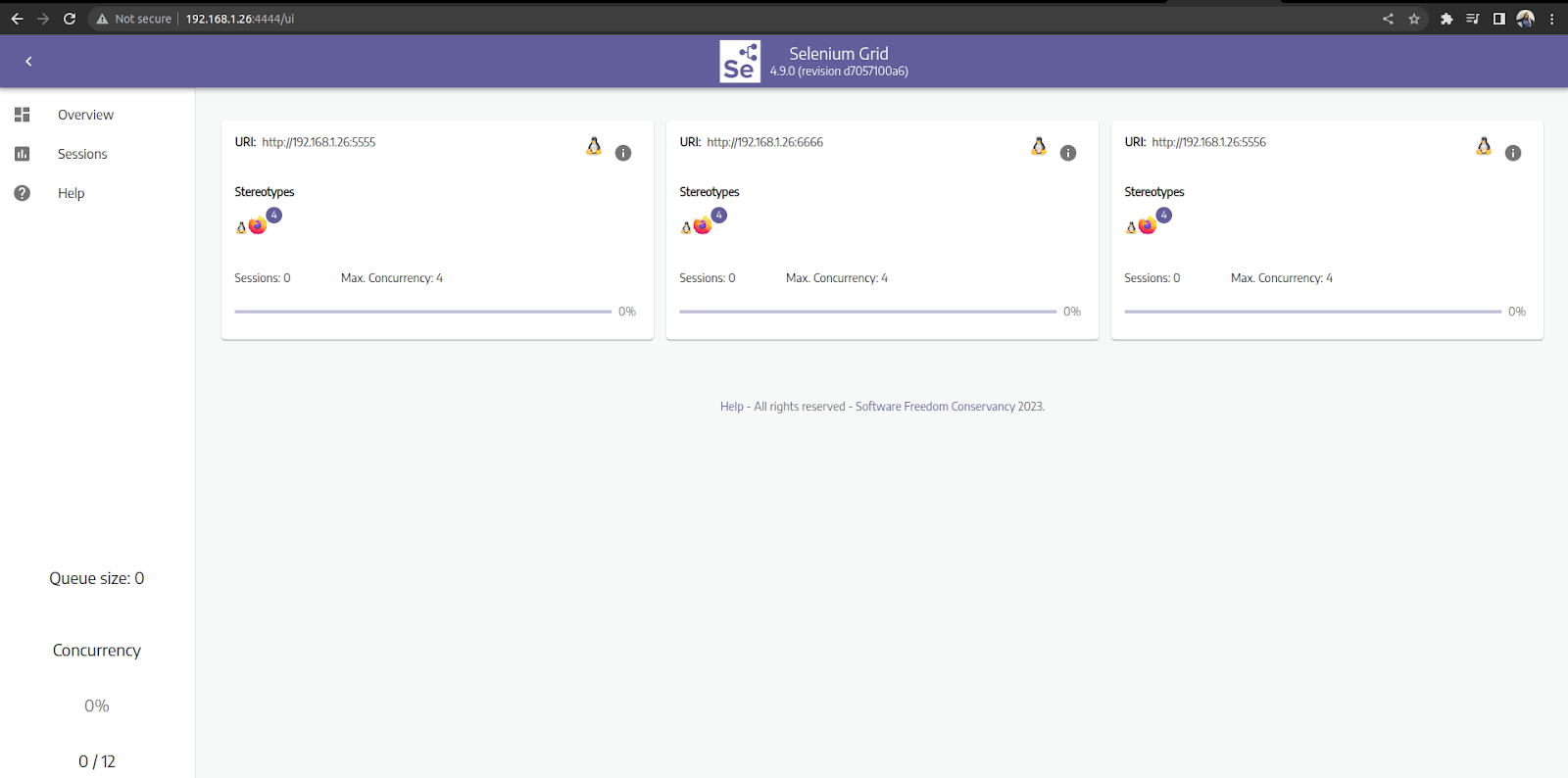
Task: Click the browser share icon
Action: pos(1388,19)
